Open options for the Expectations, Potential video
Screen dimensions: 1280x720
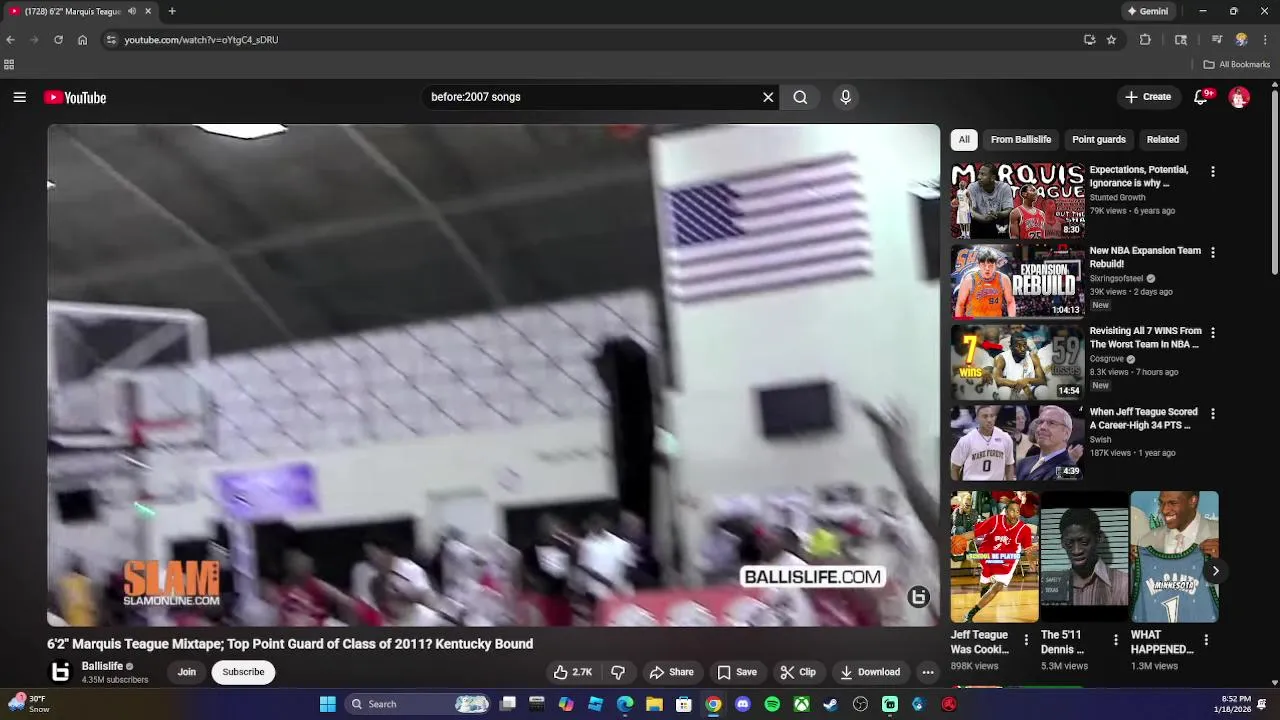(x=1213, y=172)
